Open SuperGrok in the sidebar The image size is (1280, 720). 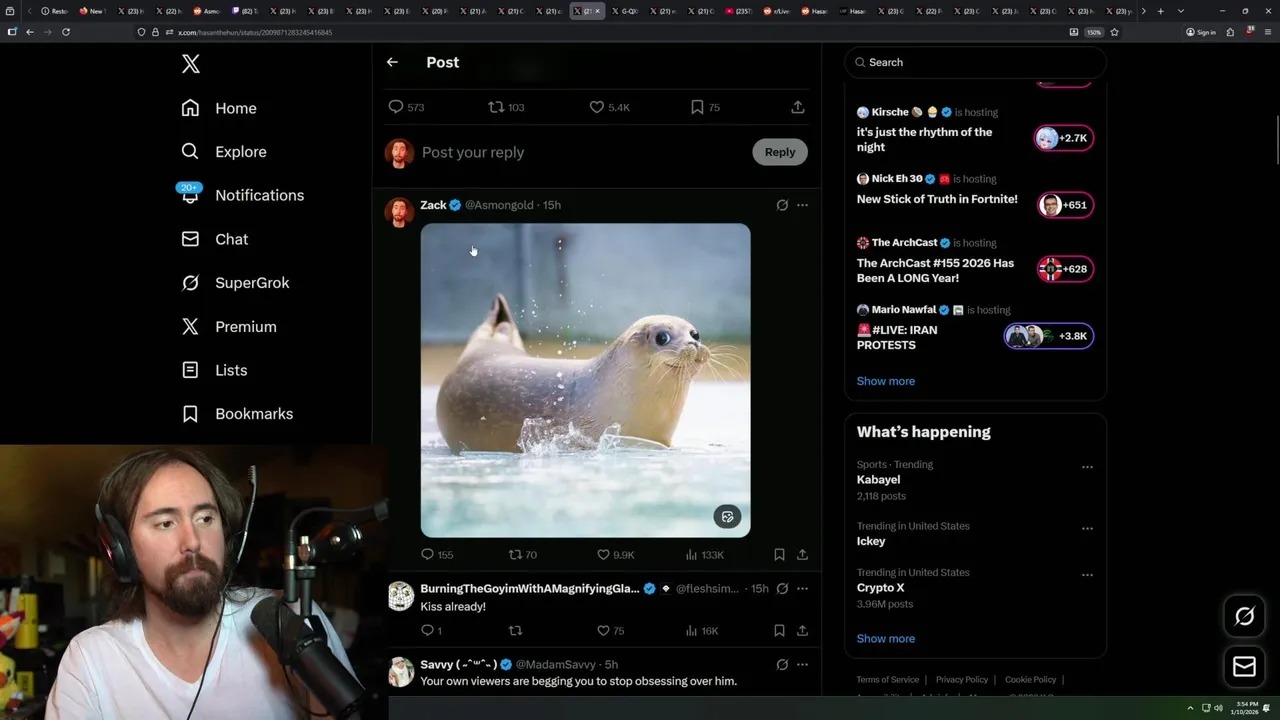click(x=235, y=283)
